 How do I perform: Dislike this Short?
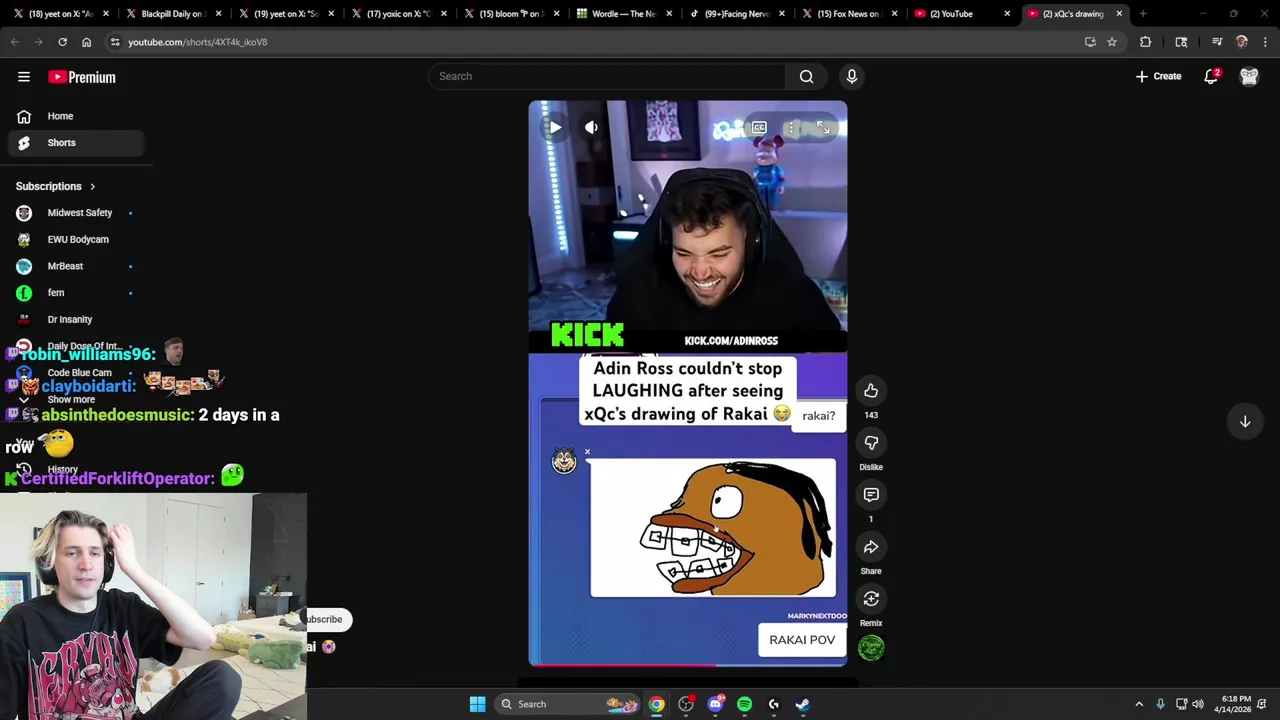coord(871,443)
